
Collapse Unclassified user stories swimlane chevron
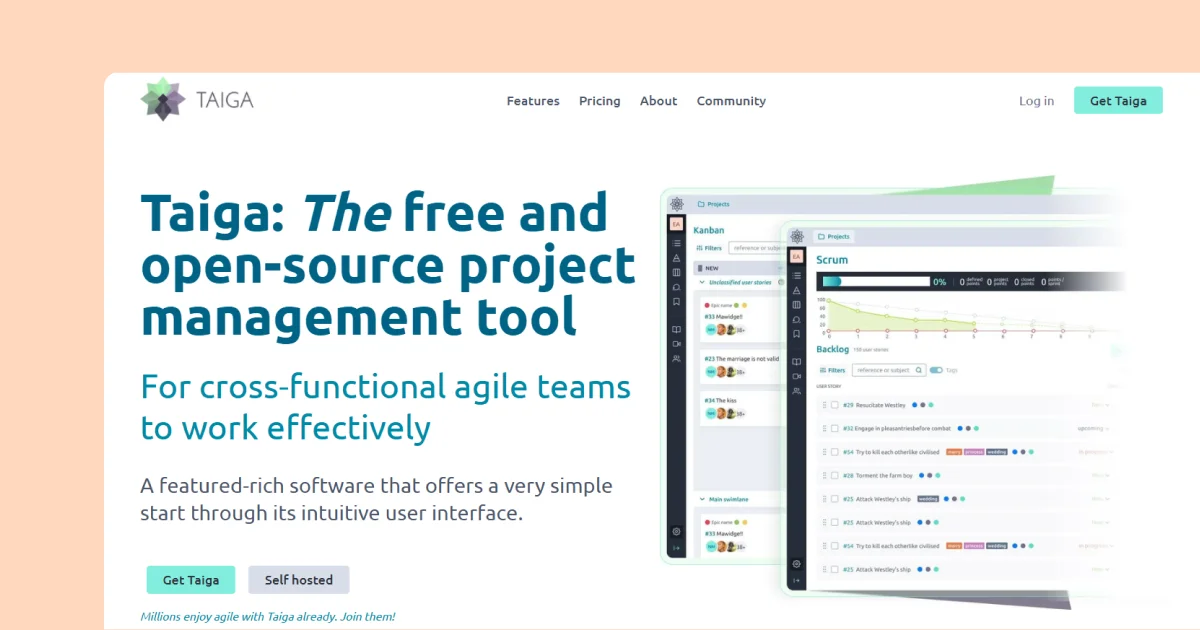(x=702, y=282)
